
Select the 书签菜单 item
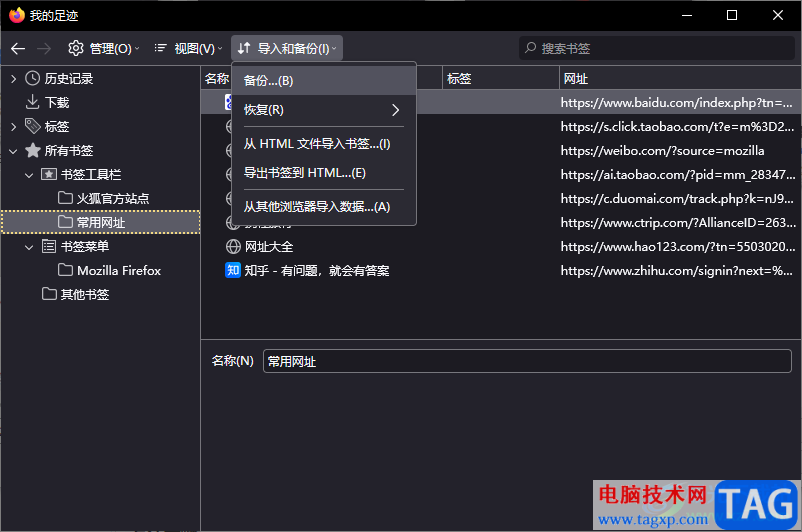[x=85, y=247]
